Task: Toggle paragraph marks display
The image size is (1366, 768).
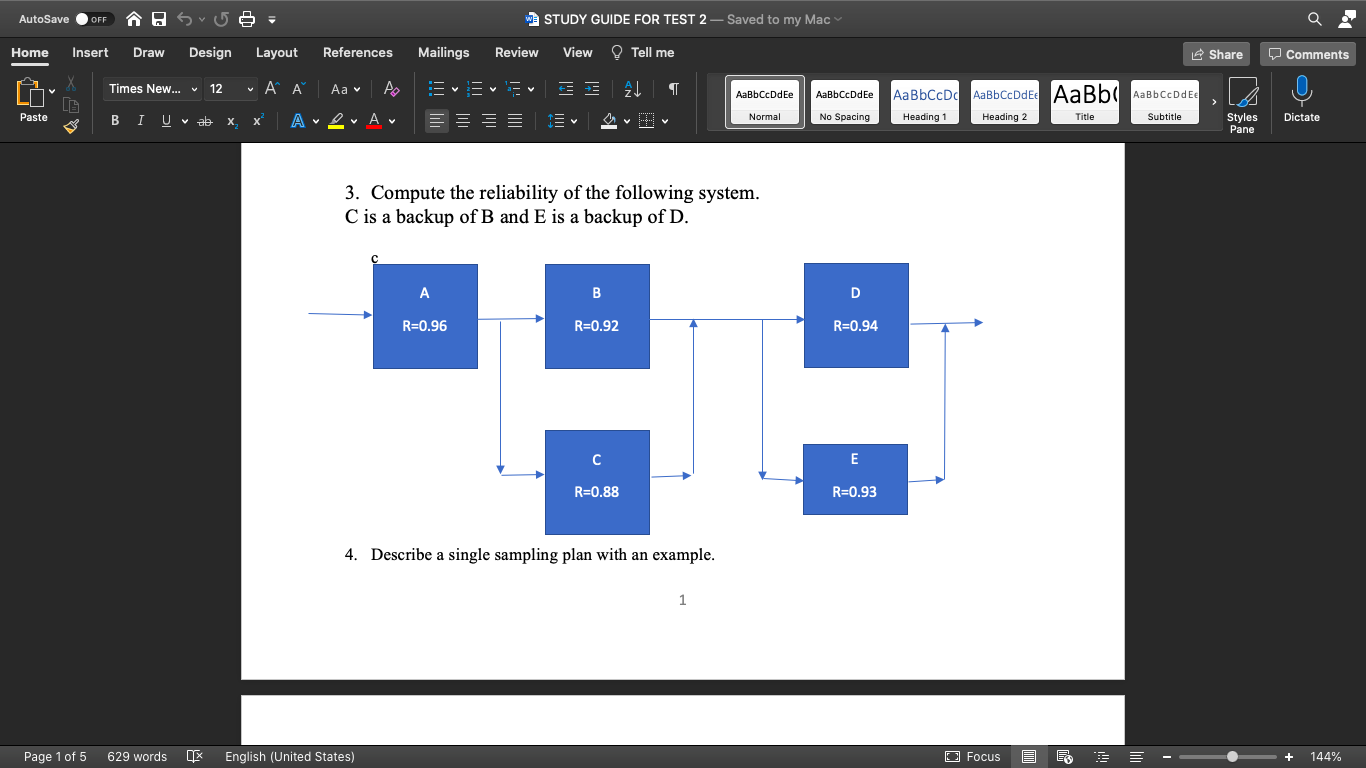Action: point(674,89)
